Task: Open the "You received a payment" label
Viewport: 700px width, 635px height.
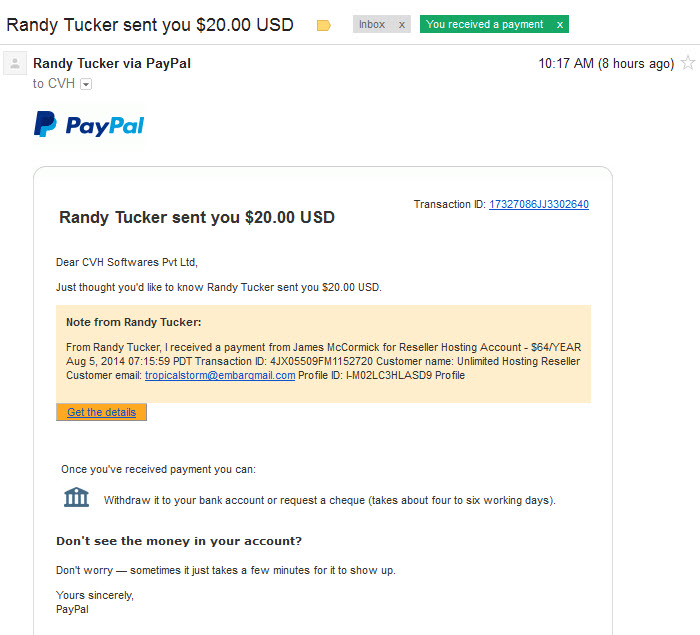Action: (485, 25)
